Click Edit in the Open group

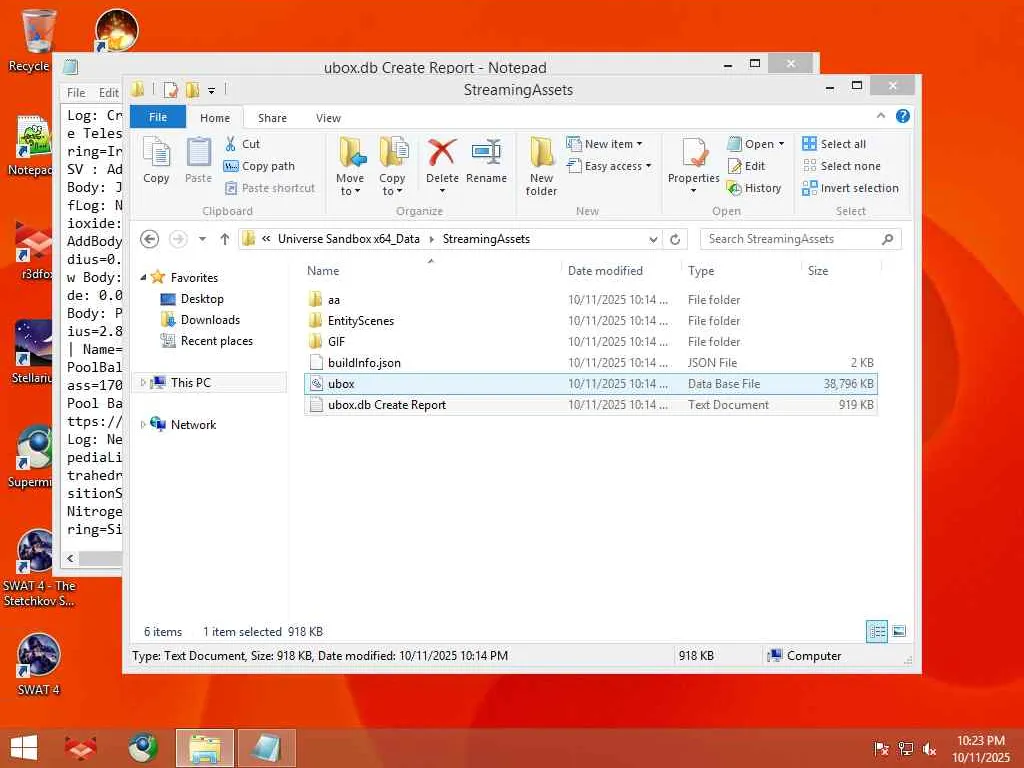pos(746,166)
